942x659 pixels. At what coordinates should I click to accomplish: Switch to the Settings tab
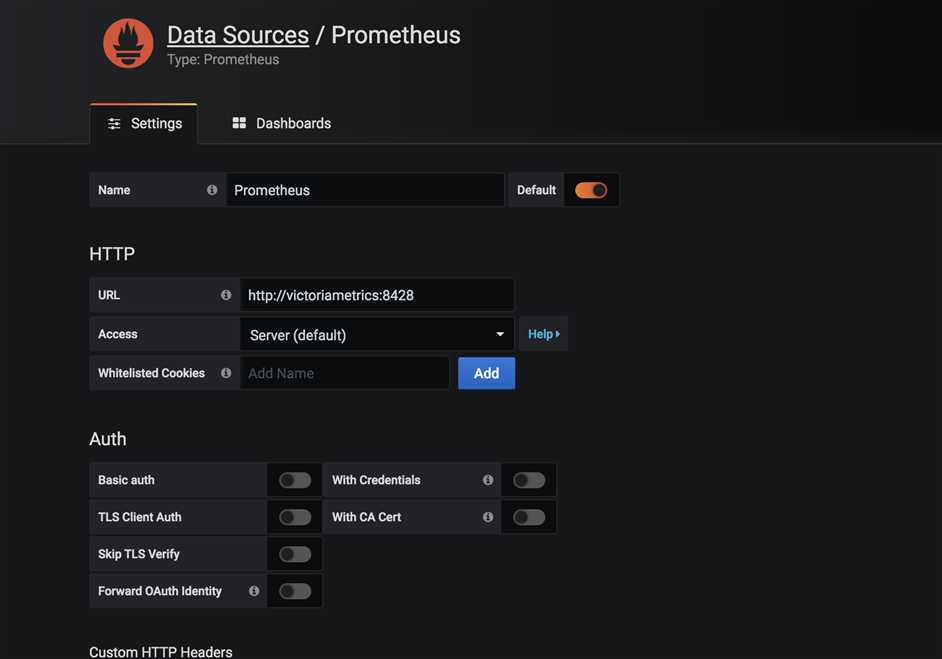144,124
